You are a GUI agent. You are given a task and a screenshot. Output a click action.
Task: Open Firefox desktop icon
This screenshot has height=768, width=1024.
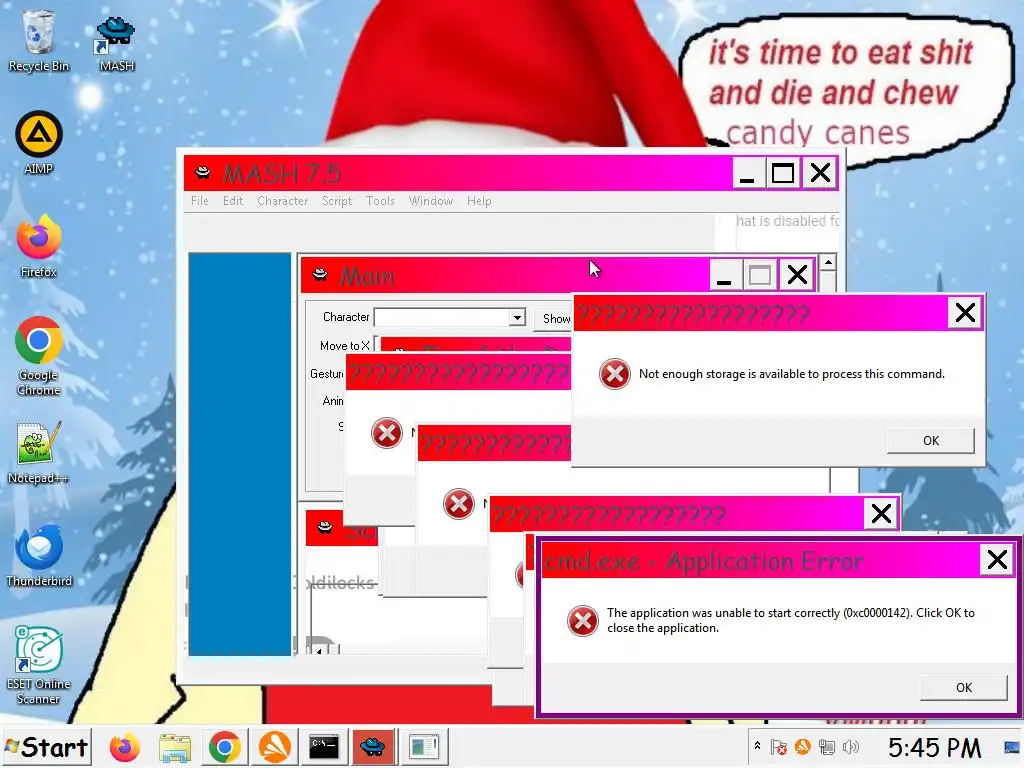click(x=39, y=246)
